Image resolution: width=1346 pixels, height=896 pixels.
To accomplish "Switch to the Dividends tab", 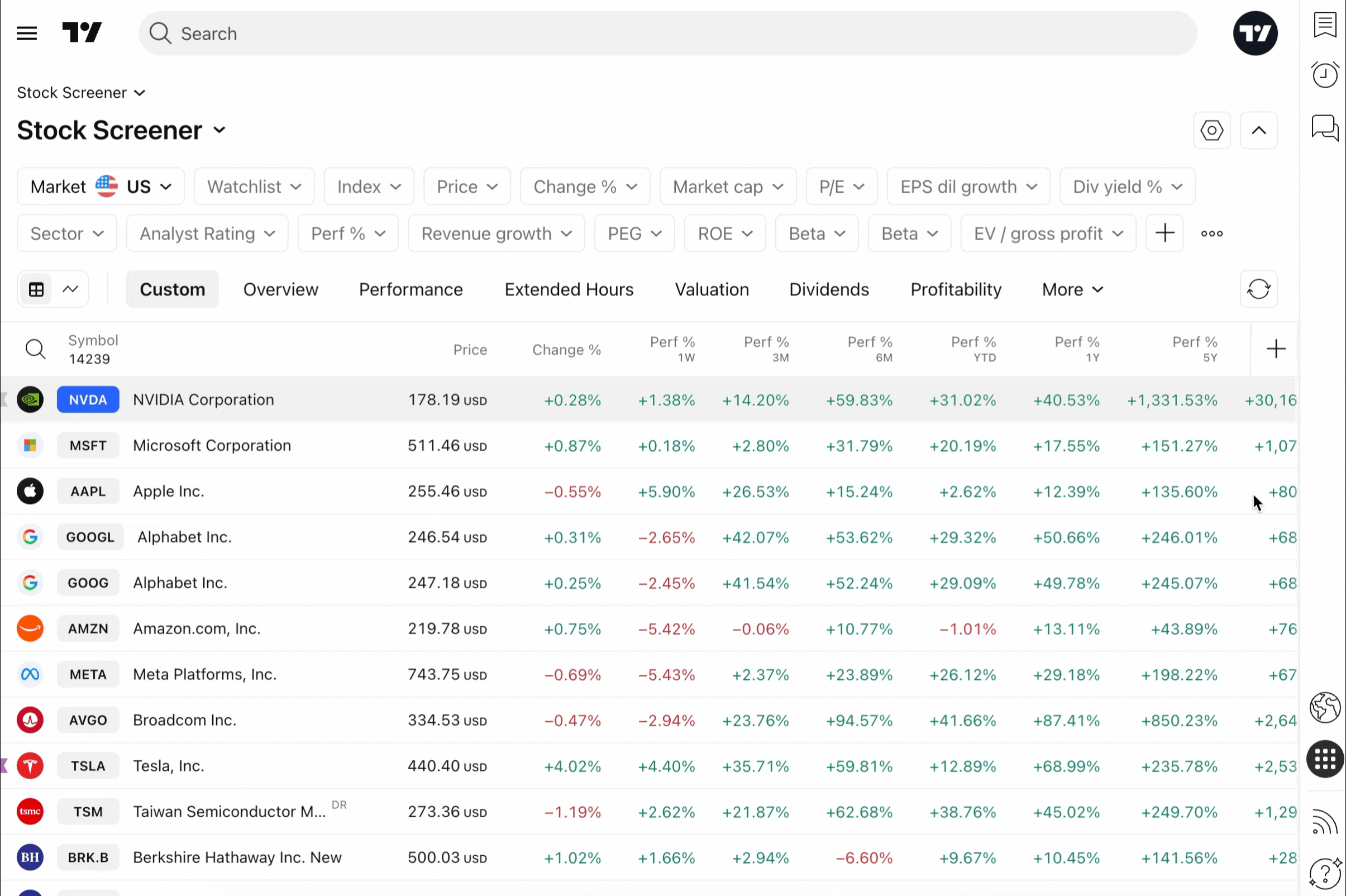I will (x=828, y=289).
